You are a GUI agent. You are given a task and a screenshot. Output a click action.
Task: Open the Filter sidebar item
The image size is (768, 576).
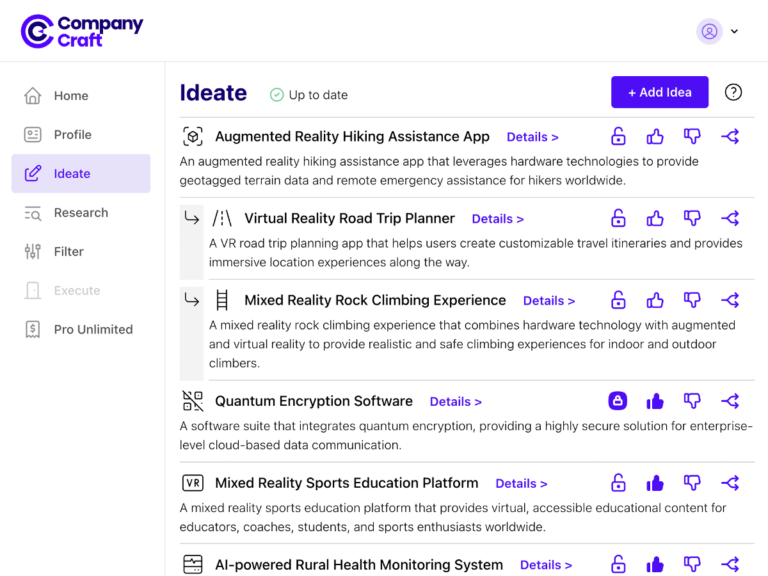point(68,252)
